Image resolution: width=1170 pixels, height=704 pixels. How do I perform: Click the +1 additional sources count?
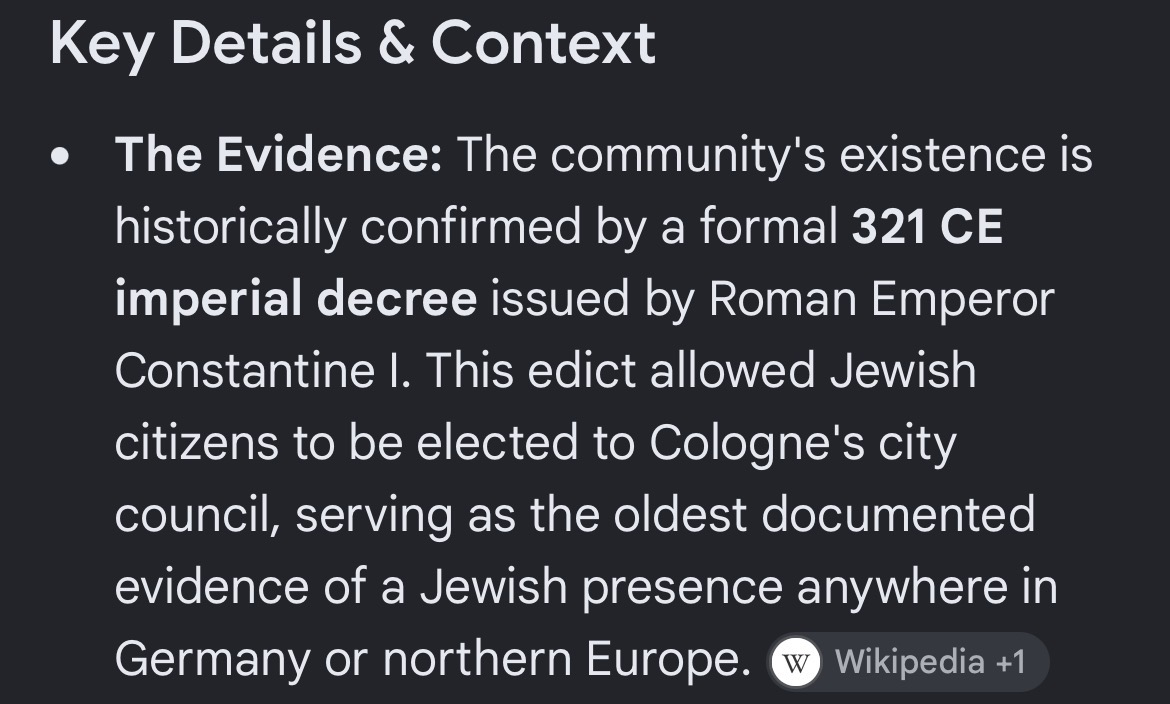coord(1010,662)
